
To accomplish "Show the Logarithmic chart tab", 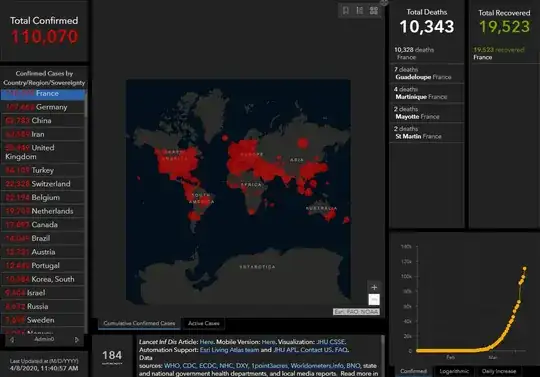I will pos(454,371).
